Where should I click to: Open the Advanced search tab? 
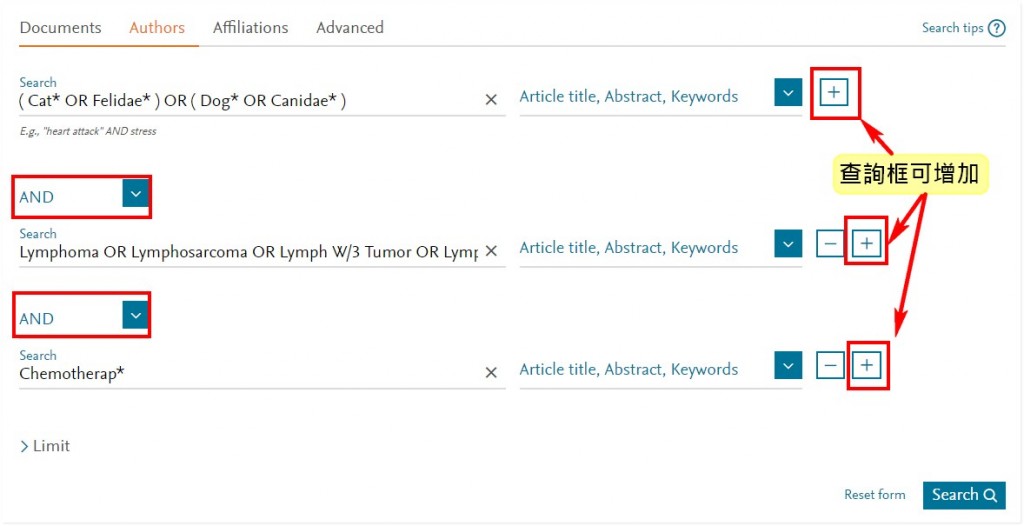pyautogui.click(x=350, y=28)
